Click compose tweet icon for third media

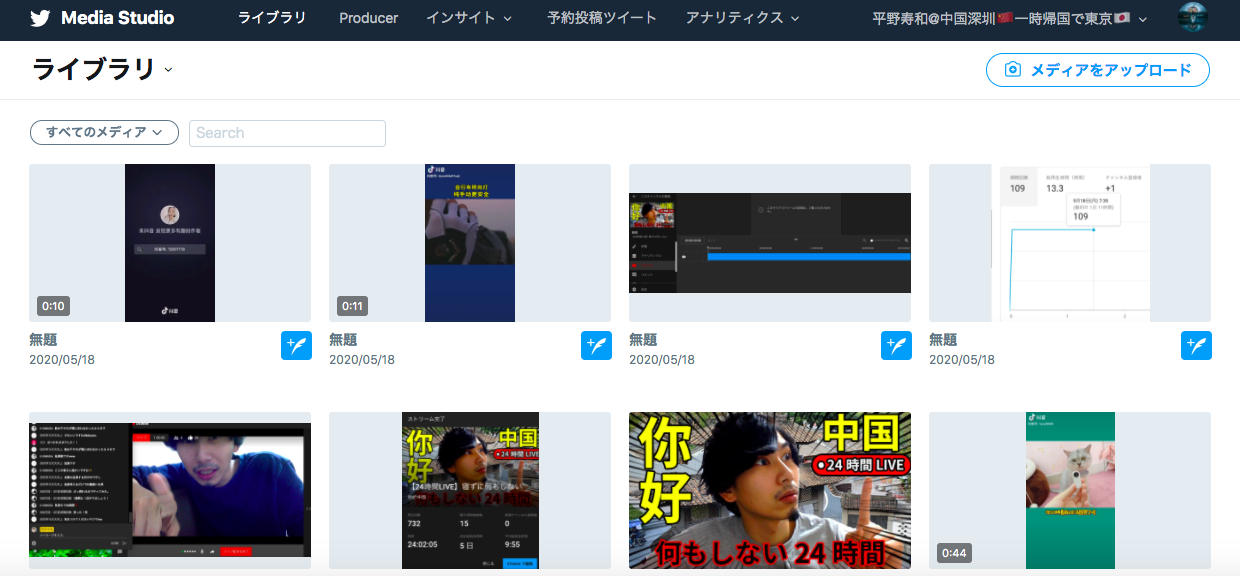tap(896, 345)
